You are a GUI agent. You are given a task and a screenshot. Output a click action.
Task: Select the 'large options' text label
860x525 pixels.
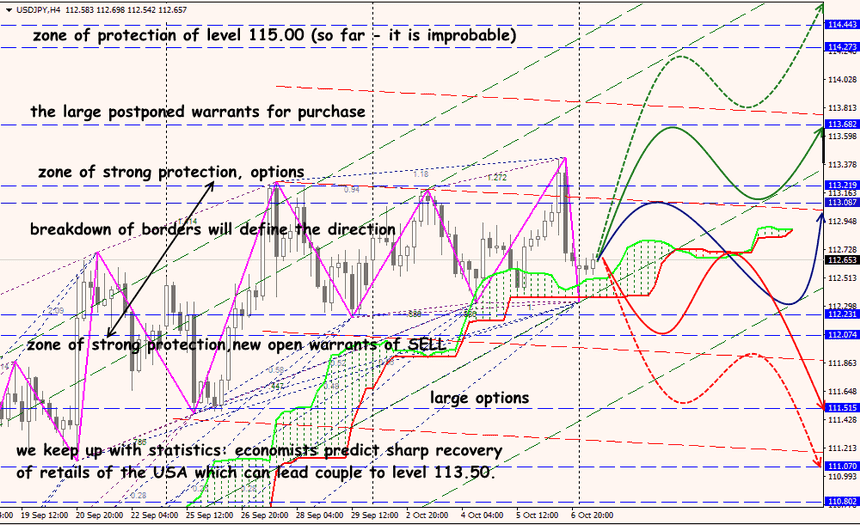[480, 398]
